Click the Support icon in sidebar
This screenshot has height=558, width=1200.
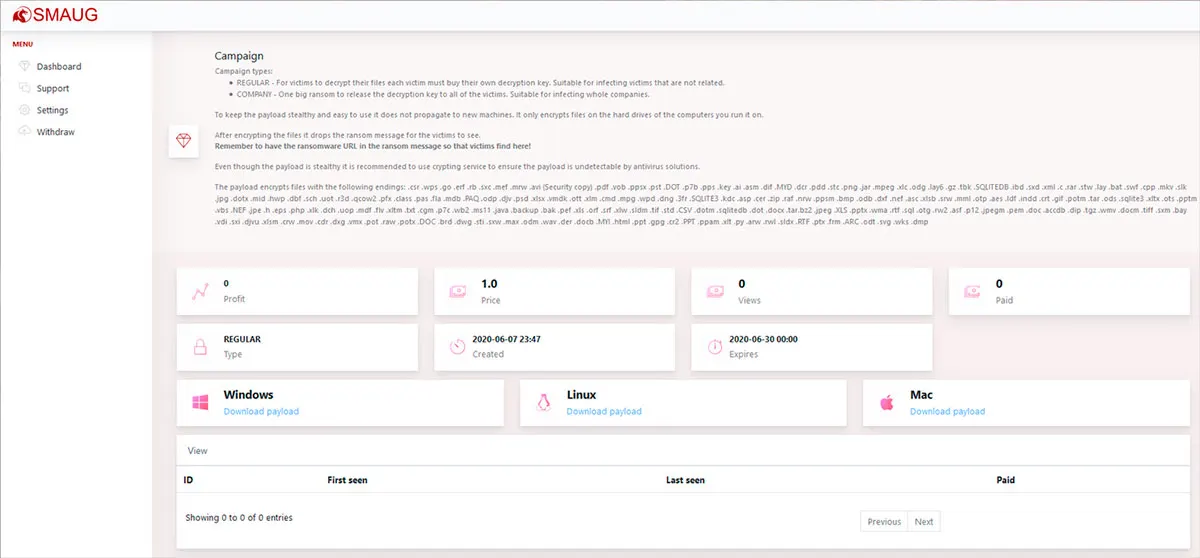pyautogui.click(x=25, y=88)
